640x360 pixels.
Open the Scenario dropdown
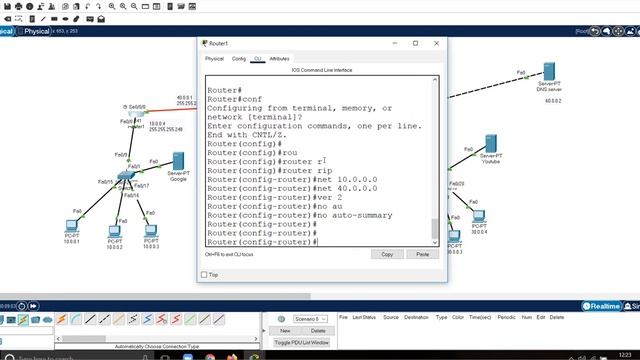[x=310, y=319]
